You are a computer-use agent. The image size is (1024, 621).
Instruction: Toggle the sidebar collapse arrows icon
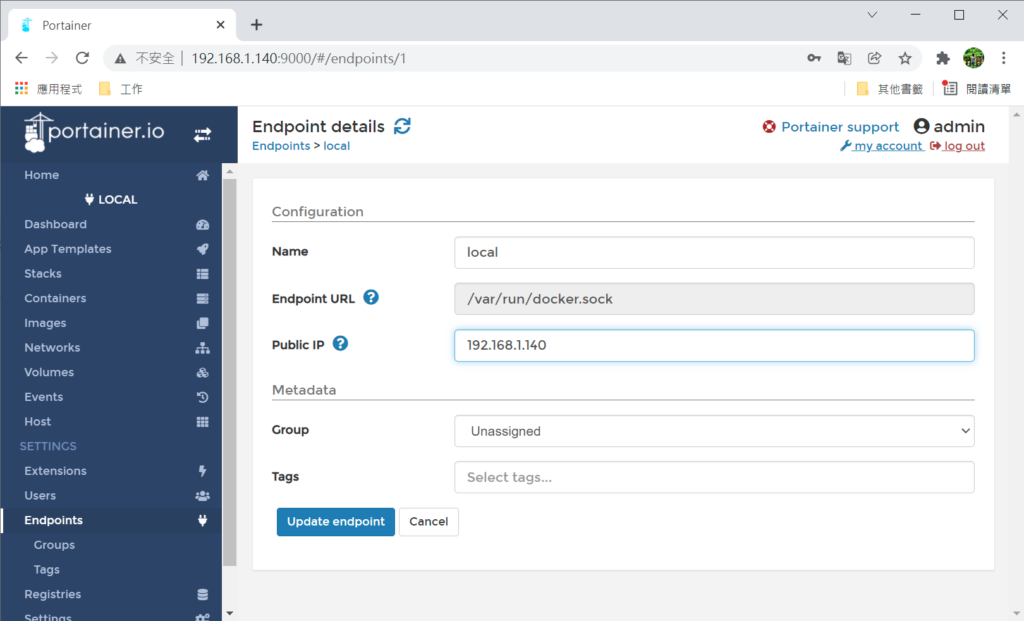click(x=202, y=134)
